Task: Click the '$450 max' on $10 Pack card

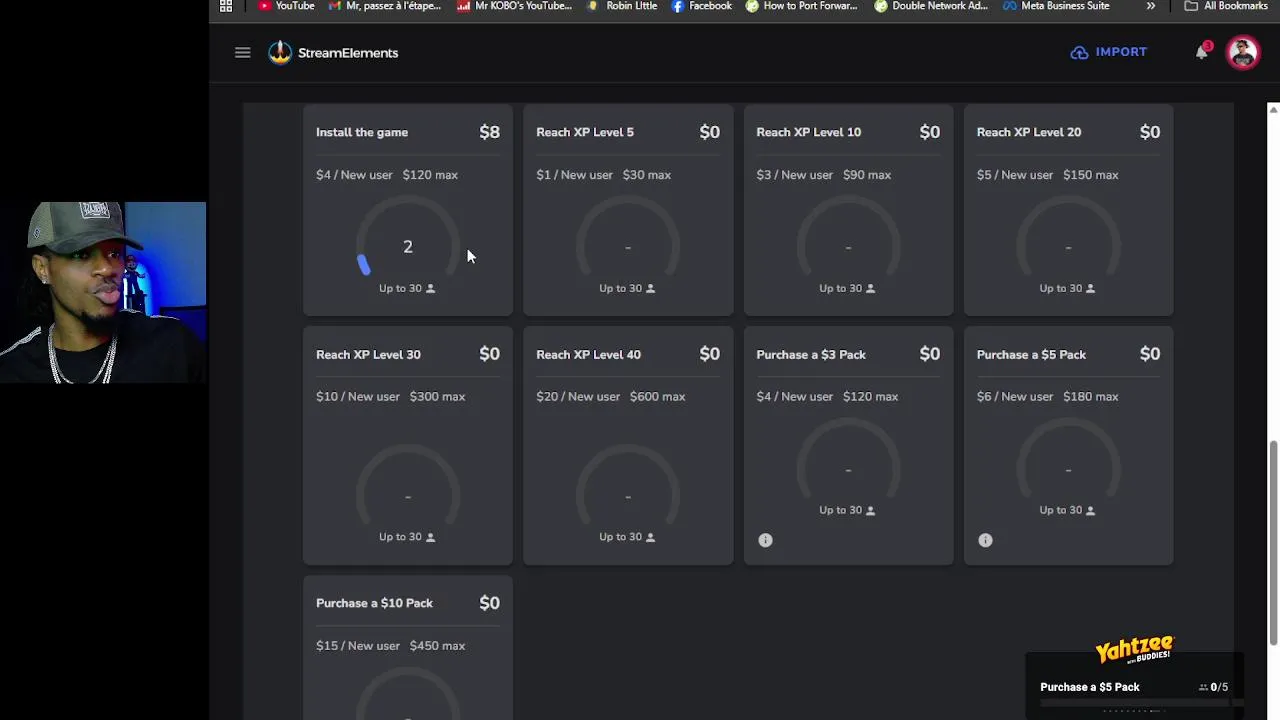Action: tap(437, 646)
